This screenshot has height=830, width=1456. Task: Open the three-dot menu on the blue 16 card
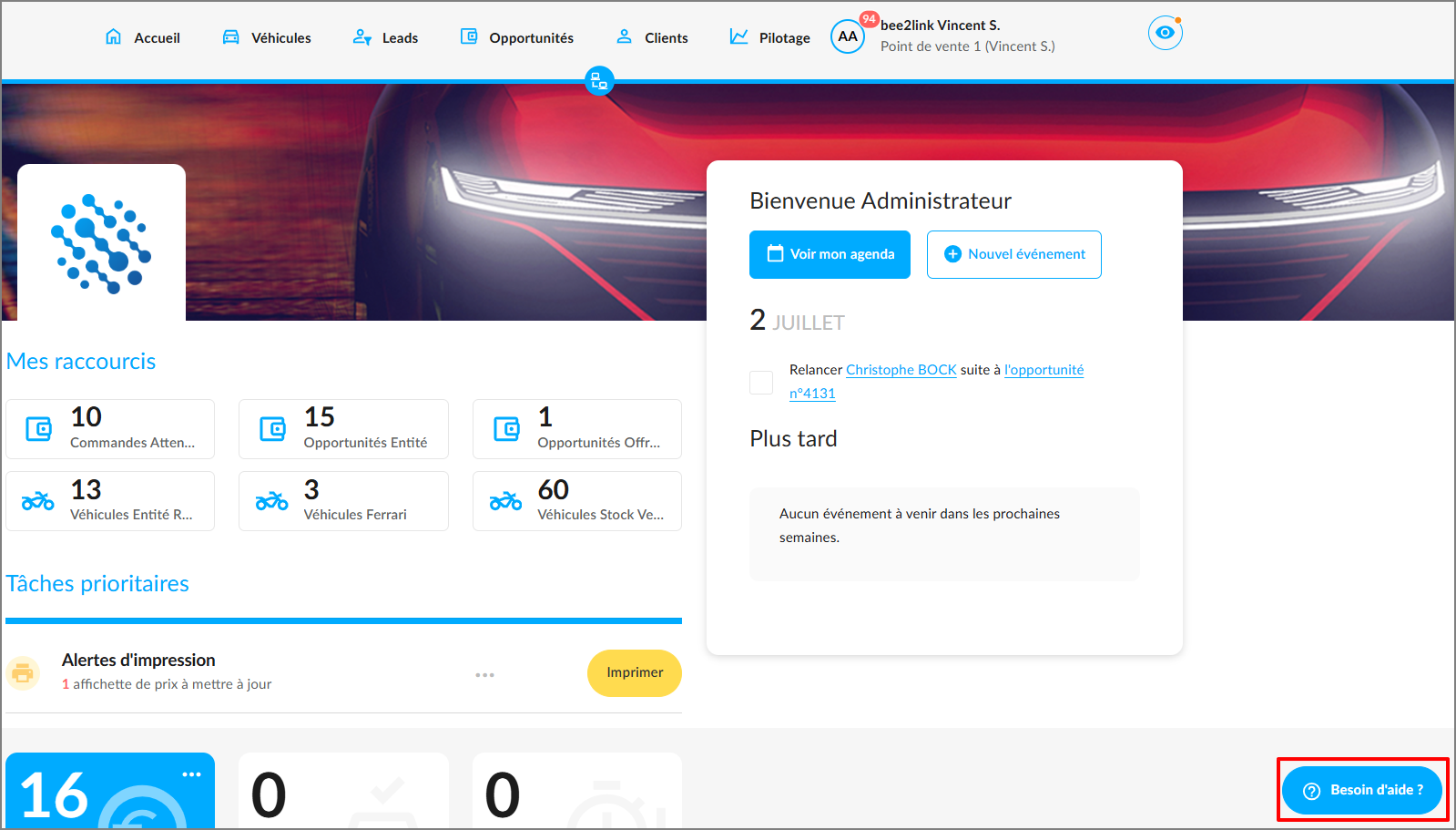(x=191, y=774)
